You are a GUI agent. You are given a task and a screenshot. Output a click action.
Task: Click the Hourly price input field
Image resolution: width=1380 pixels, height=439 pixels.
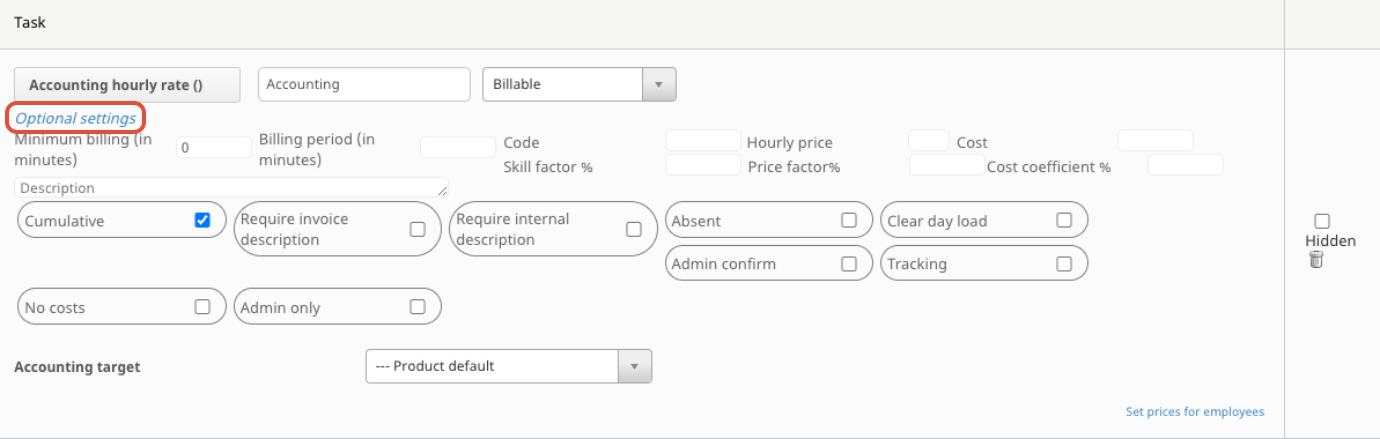point(928,141)
